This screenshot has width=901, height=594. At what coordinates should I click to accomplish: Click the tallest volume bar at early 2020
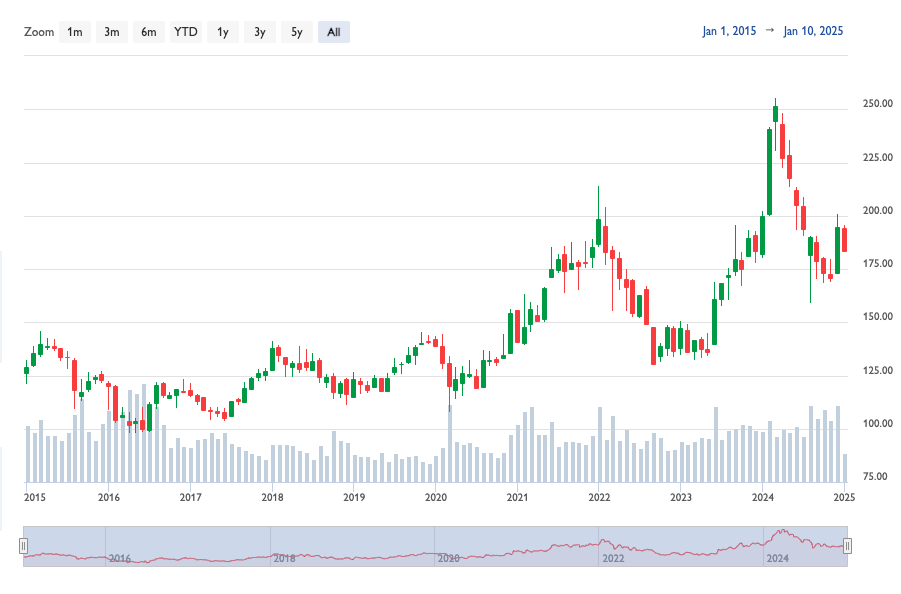click(x=450, y=443)
